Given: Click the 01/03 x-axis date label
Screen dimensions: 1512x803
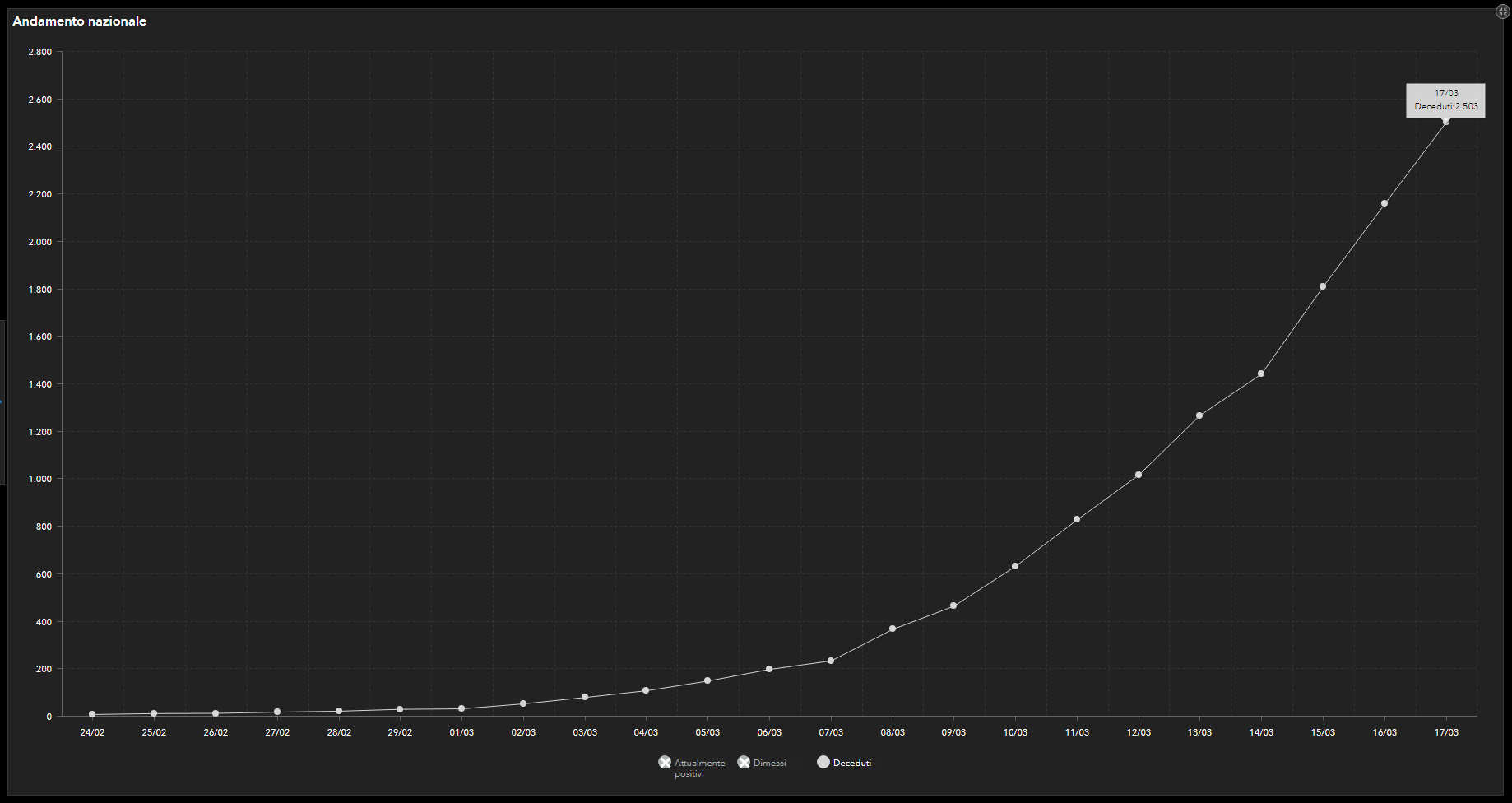Looking at the screenshot, I should (461, 732).
